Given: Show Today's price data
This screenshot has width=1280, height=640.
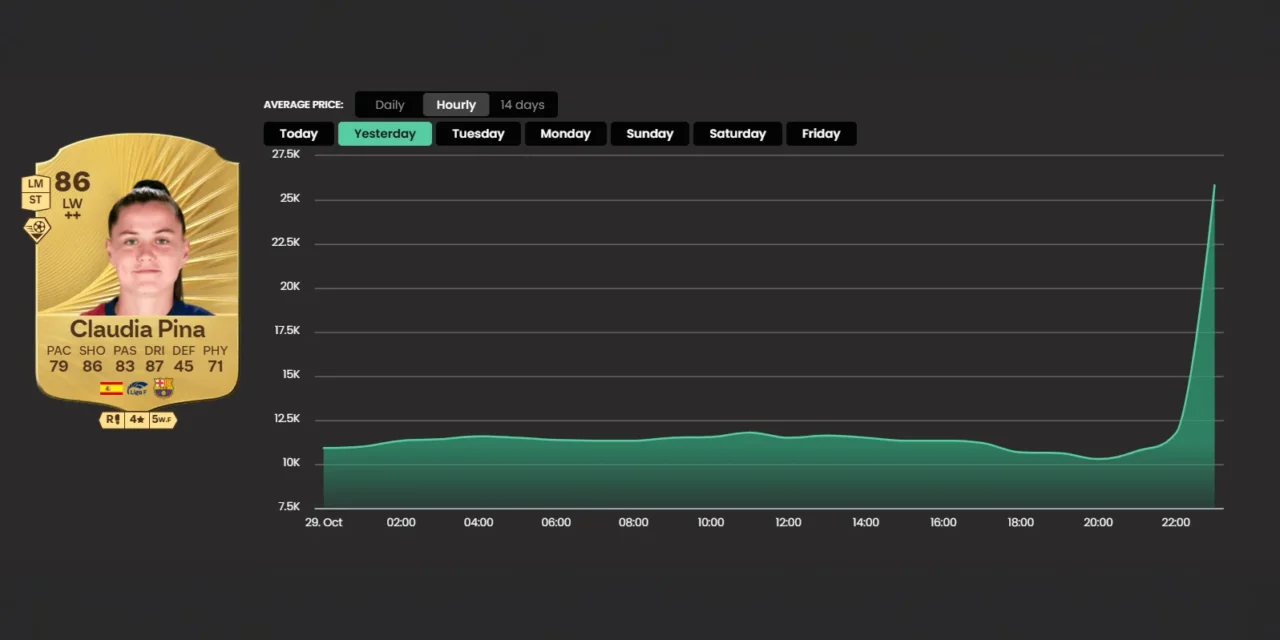Looking at the screenshot, I should [x=298, y=133].
